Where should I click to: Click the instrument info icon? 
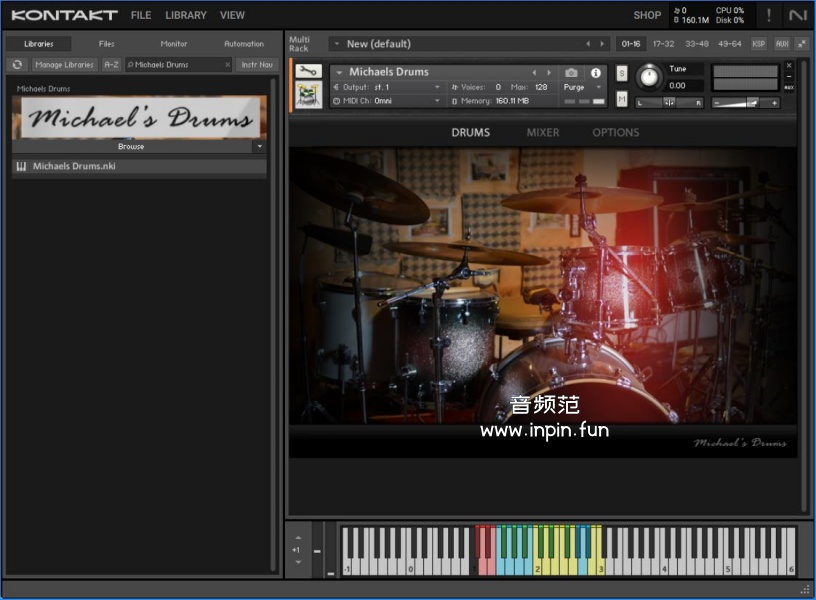point(596,73)
